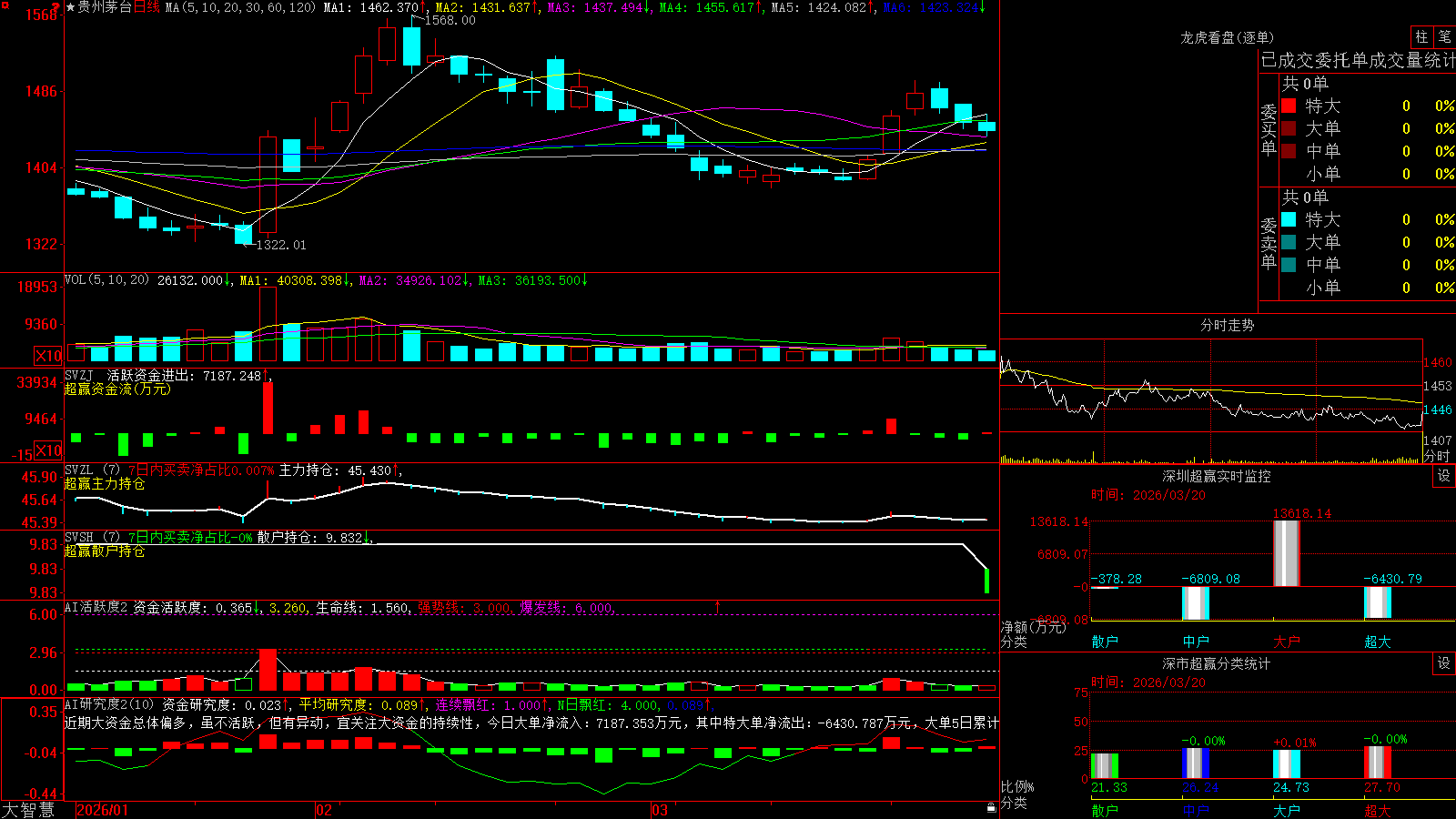1456x819 pixels.
Task: Click the red 特大 buy-order color square
Action: pos(1289,106)
